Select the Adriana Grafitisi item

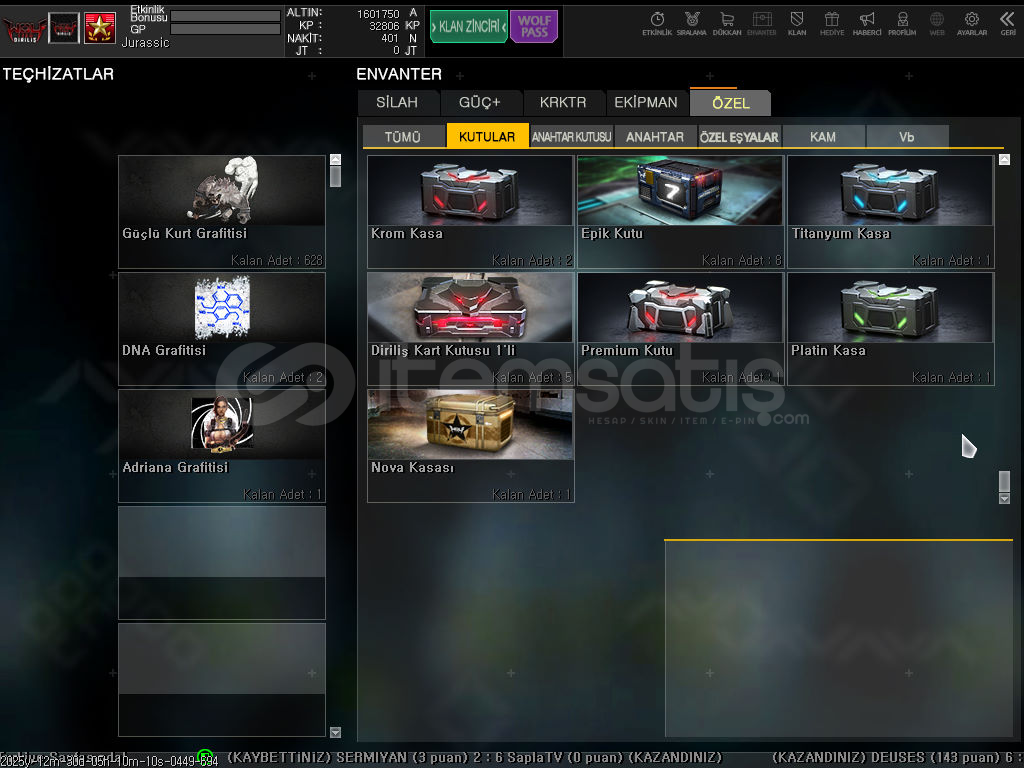click(221, 445)
